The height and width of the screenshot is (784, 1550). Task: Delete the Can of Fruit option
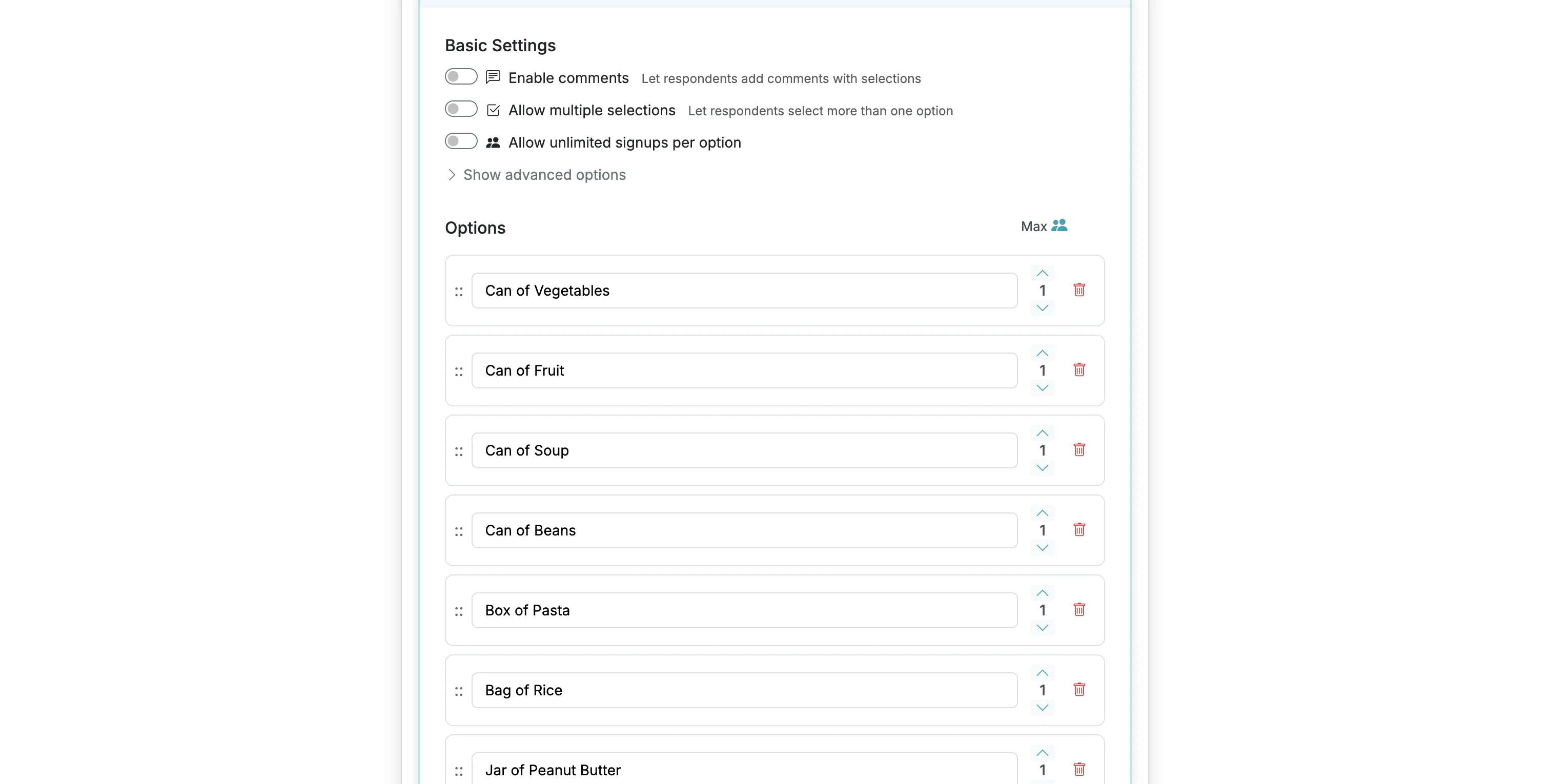click(x=1079, y=369)
